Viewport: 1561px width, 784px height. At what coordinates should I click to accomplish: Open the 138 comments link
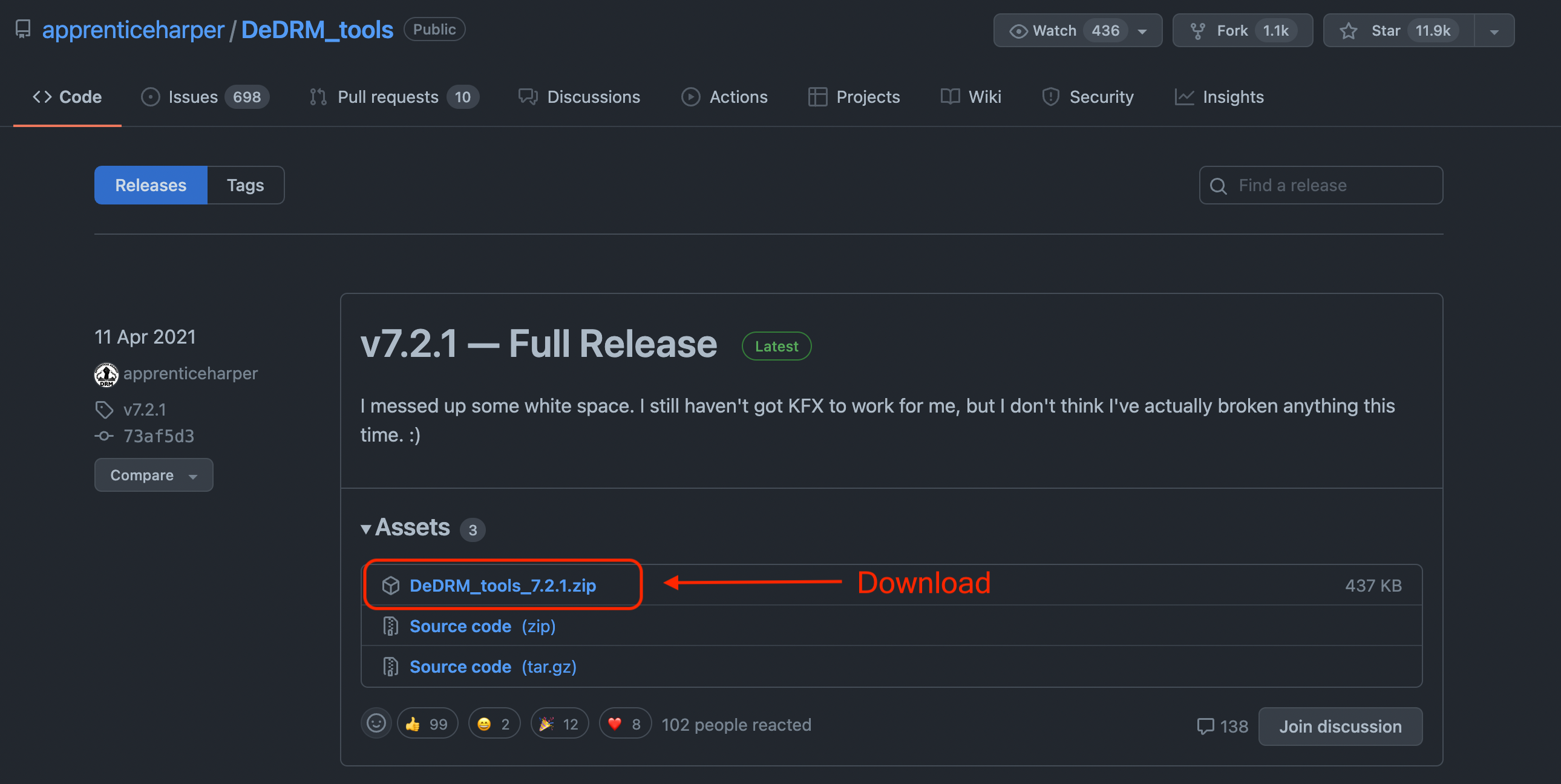click(1222, 727)
